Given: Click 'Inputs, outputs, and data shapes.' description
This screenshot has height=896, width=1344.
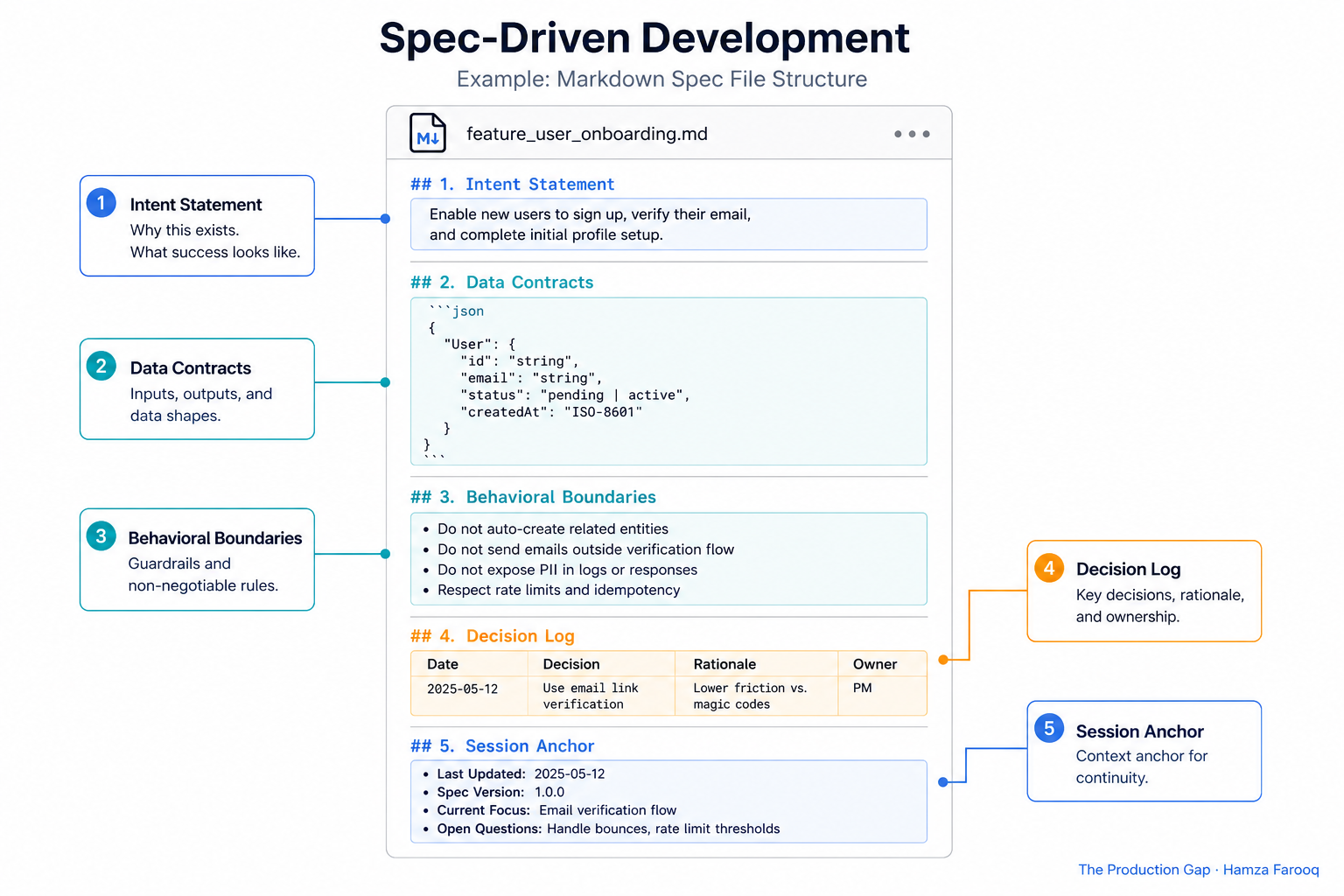Looking at the screenshot, I should (201, 404).
